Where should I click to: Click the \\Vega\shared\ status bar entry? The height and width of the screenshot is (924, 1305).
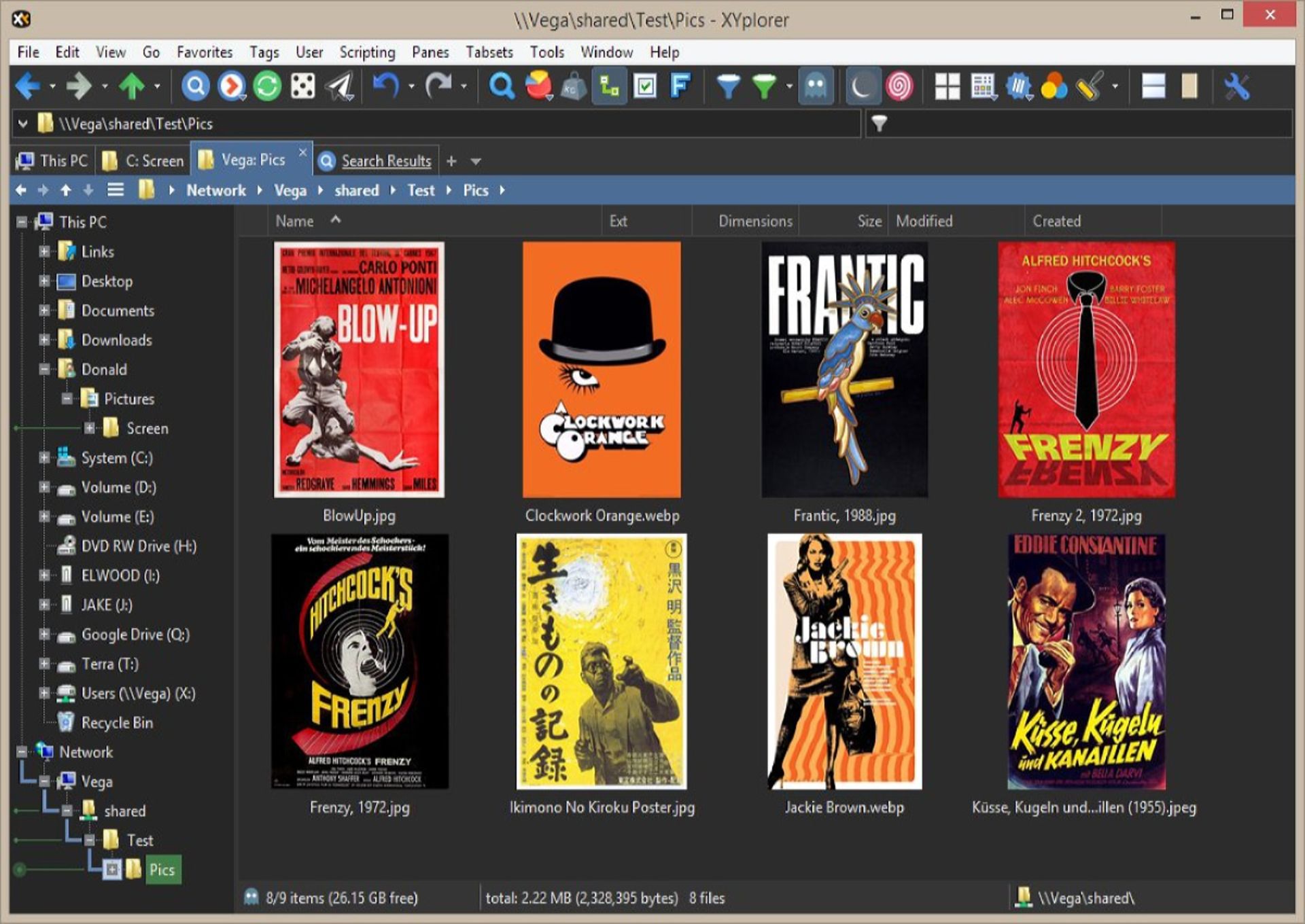[x=1085, y=898]
